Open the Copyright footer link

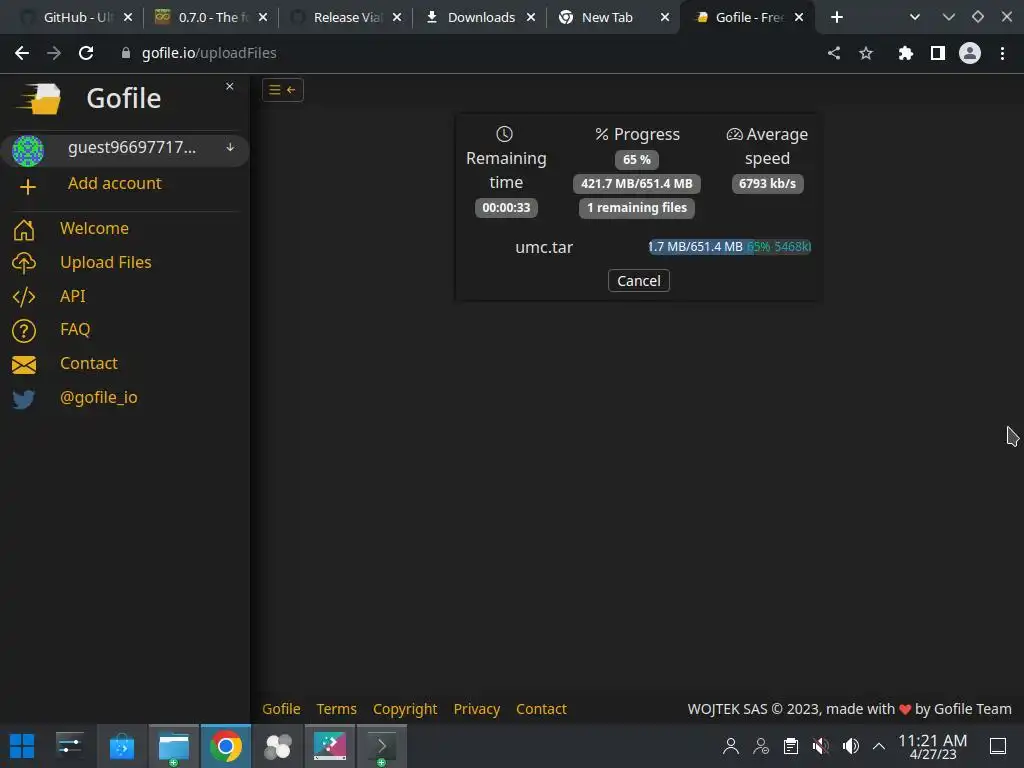coord(405,709)
